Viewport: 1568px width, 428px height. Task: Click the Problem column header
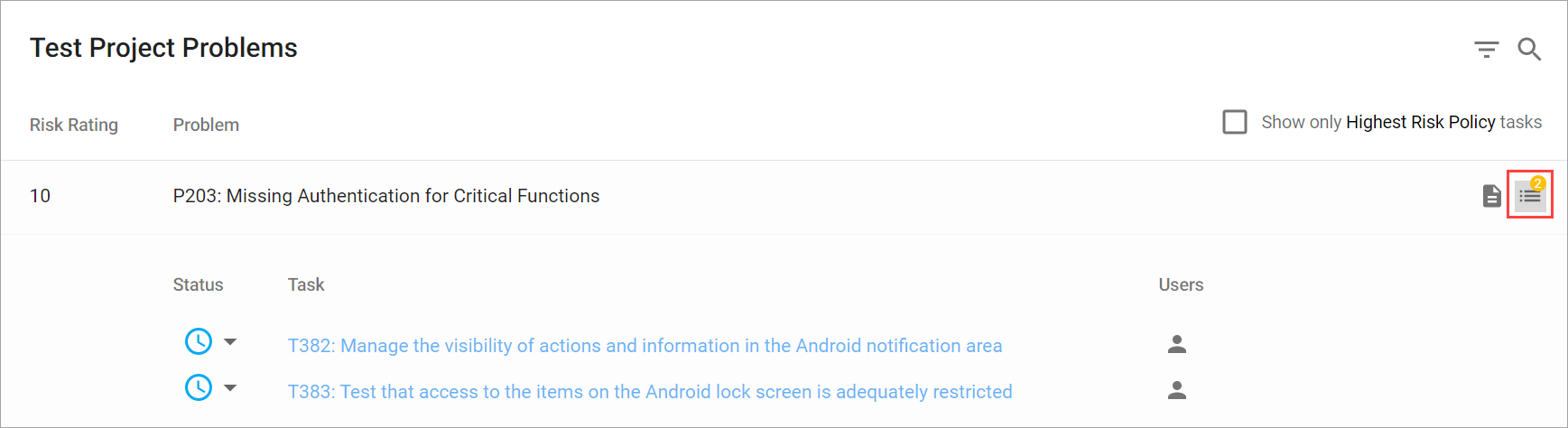click(206, 125)
